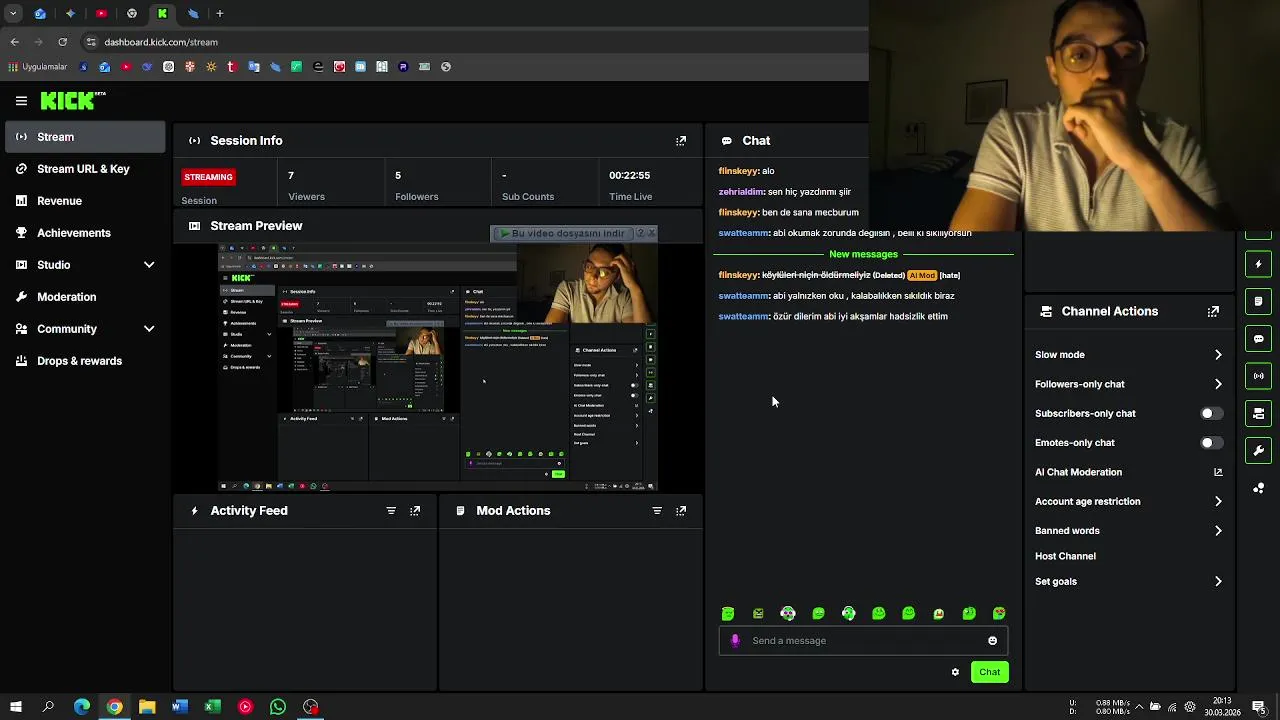The width and height of the screenshot is (1280, 720).
Task: Open Stream URL & Key page
Action: (x=85, y=169)
